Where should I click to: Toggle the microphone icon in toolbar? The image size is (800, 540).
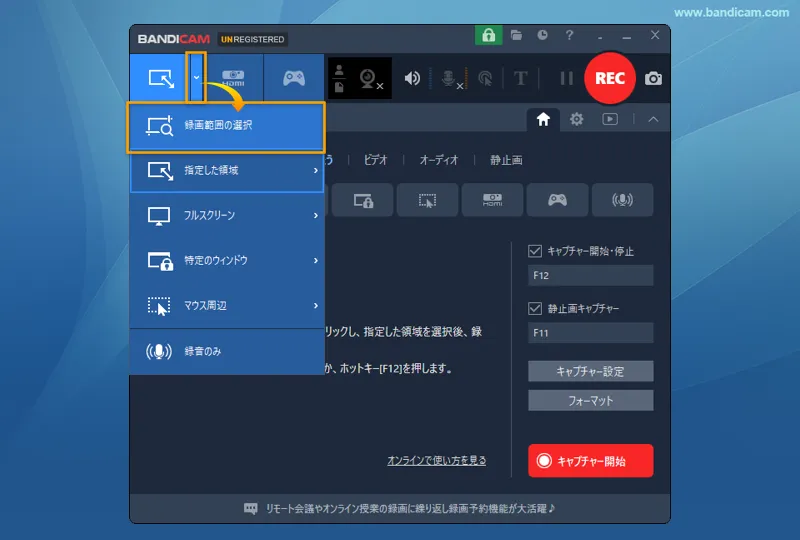[x=451, y=79]
